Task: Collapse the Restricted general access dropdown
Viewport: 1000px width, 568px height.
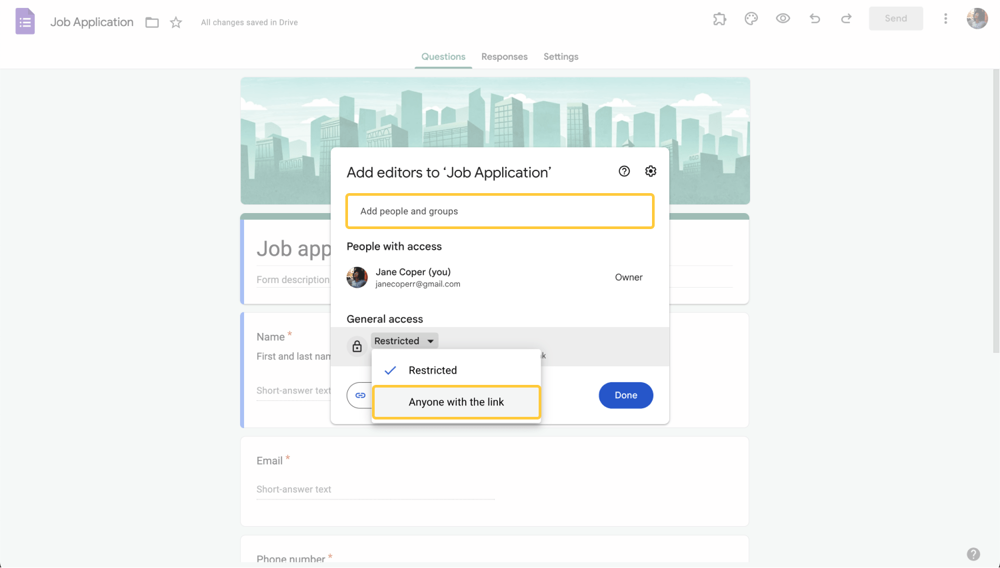Action: [x=404, y=341]
